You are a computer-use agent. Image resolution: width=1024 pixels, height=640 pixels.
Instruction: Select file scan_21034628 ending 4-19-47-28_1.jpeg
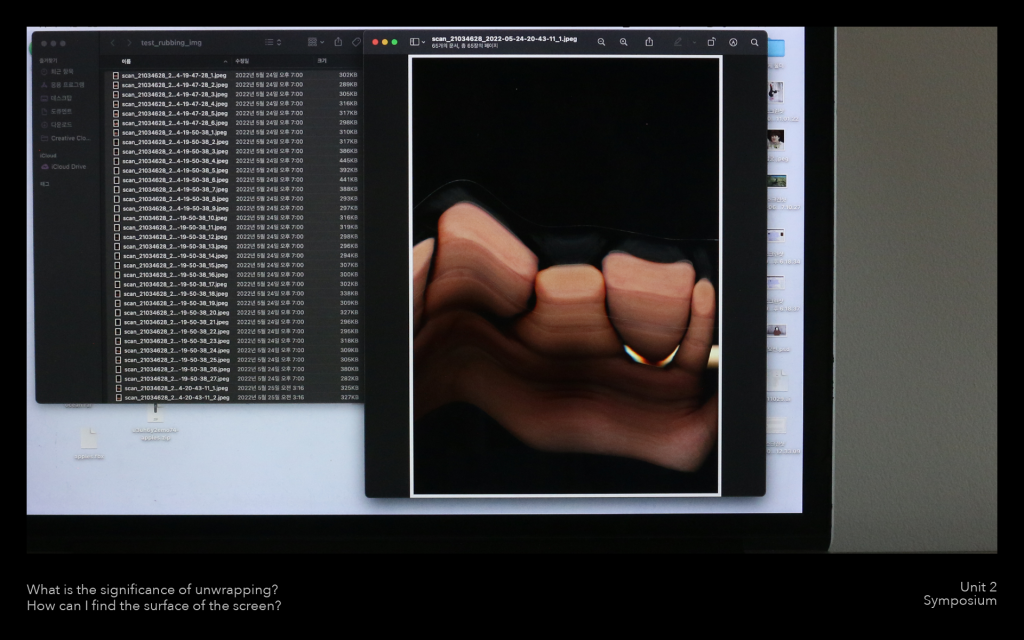(x=175, y=75)
